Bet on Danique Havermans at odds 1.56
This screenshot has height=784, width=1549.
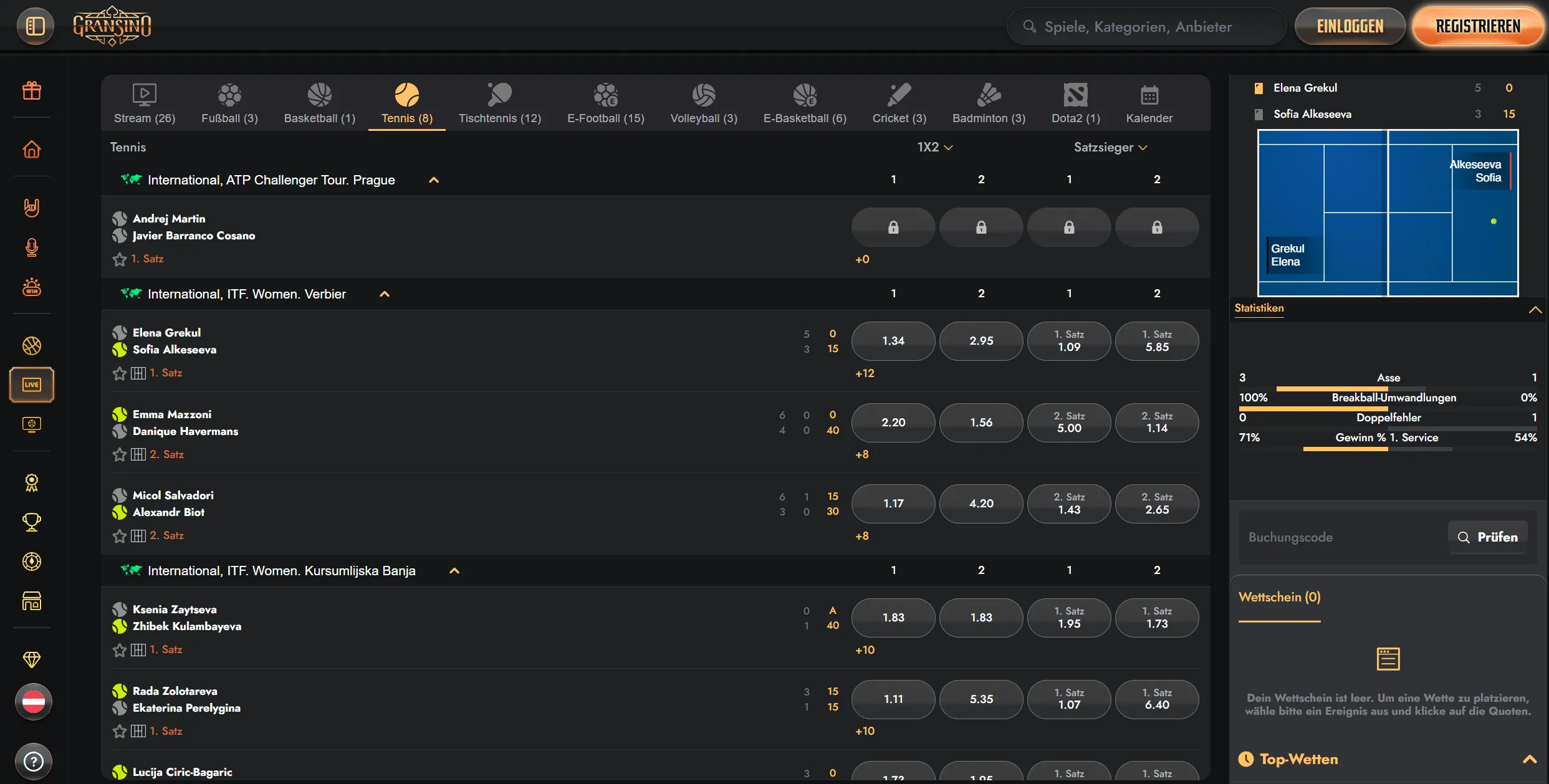click(x=981, y=423)
